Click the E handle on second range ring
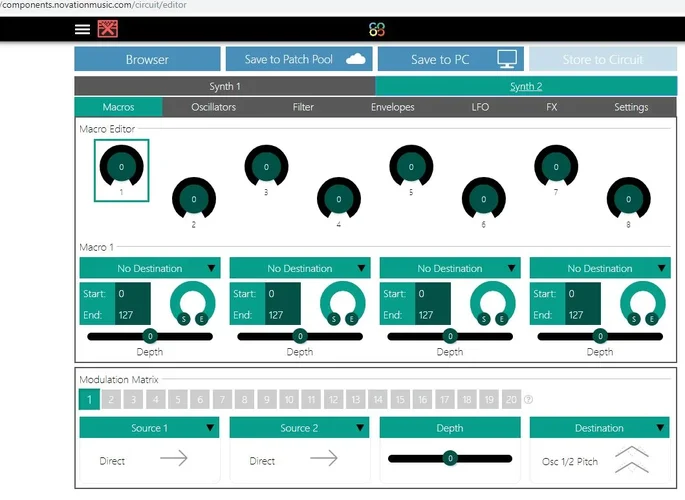This screenshot has width=685, height=500. point(352,319)
